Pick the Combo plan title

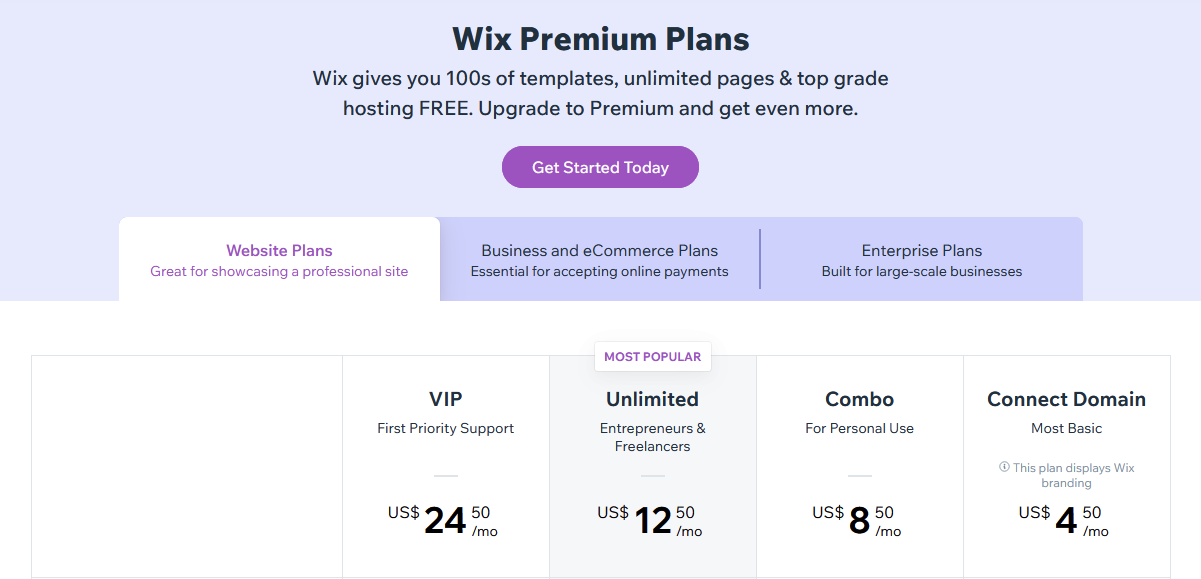pos(860,399)
